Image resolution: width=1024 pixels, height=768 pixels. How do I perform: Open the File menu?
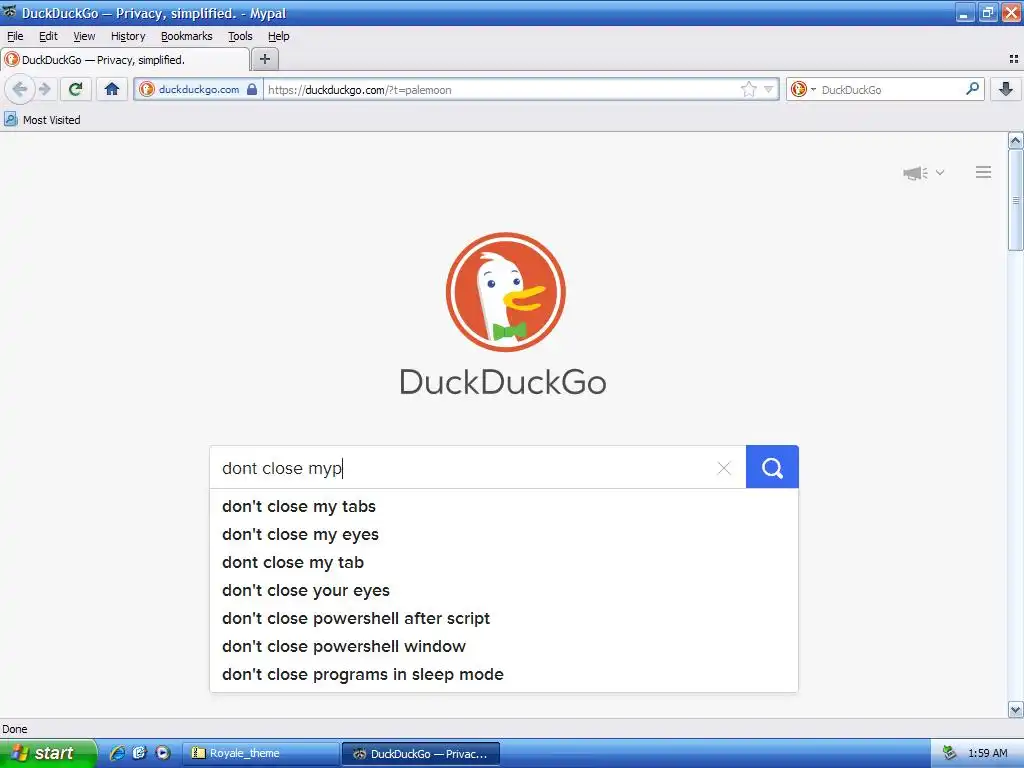click(x=15, y=36)
